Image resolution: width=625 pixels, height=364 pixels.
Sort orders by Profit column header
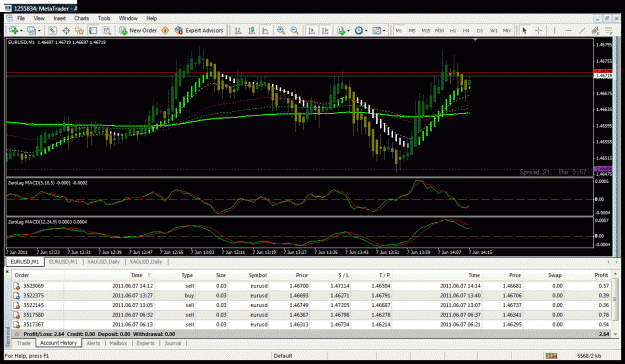point(601,275)
